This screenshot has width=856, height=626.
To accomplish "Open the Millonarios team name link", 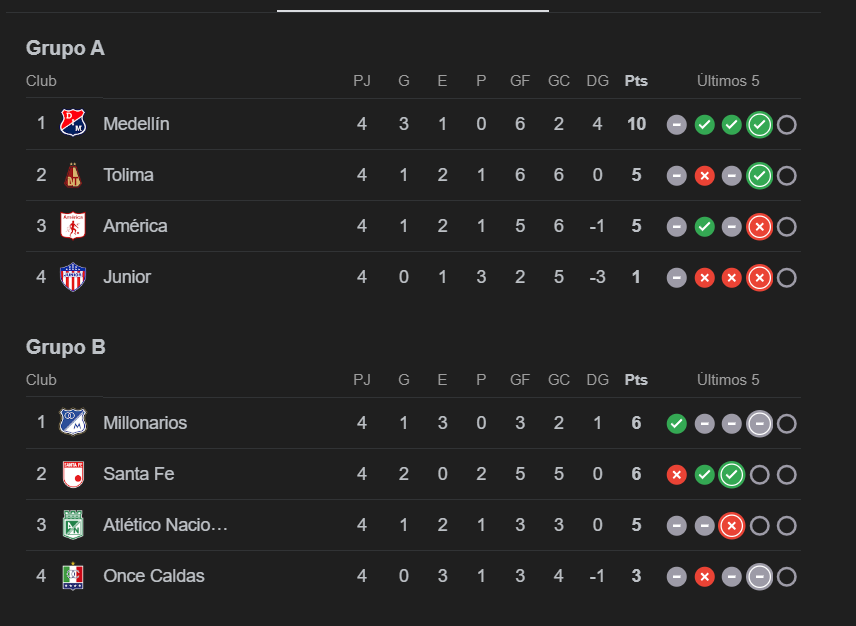I will (145, 423).
